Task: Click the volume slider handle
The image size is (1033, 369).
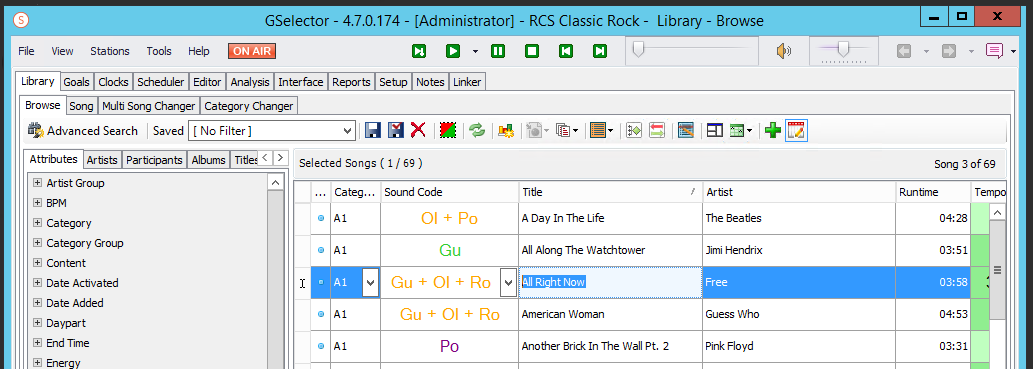Action: (x=843, y=49)
